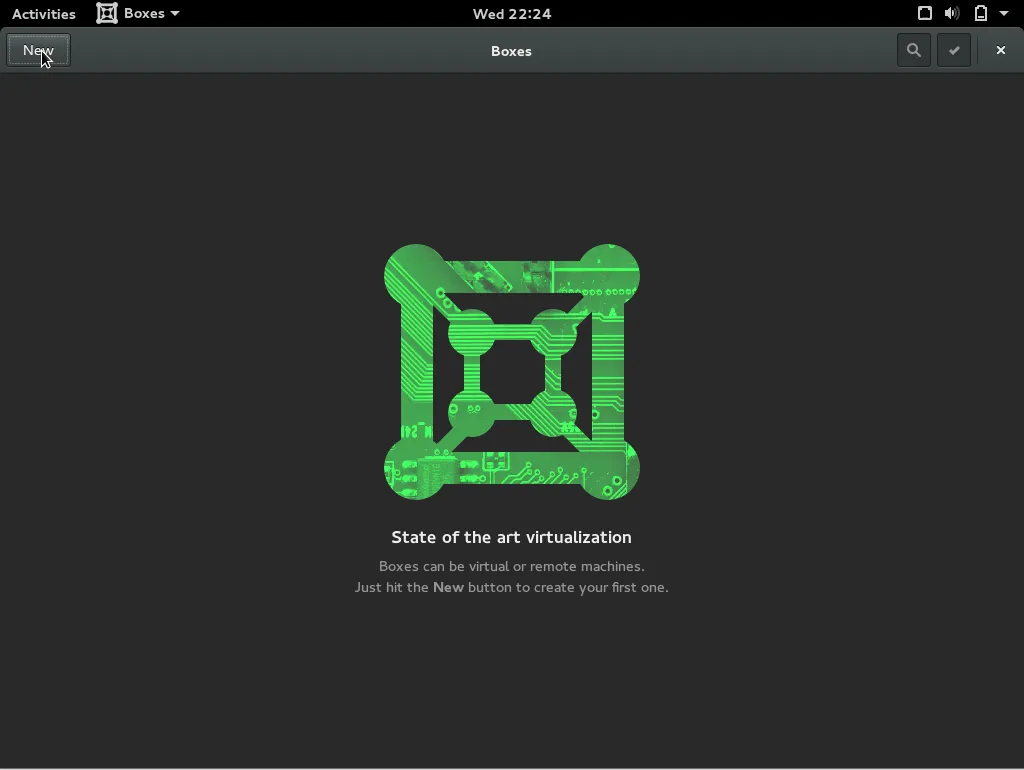Click the State of the art virtualization heading
1024x770 pixels.
pyautogui.click(x=511, y=537)
